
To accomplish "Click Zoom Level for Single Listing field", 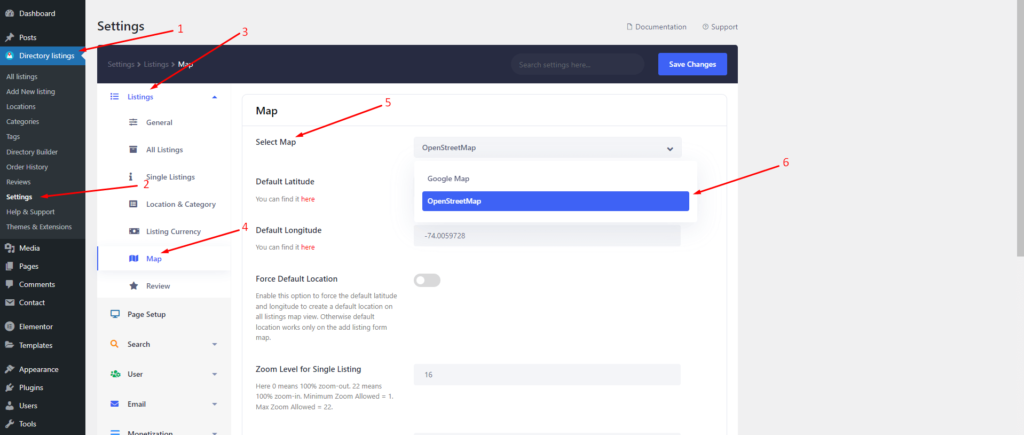I will (547, 375).
